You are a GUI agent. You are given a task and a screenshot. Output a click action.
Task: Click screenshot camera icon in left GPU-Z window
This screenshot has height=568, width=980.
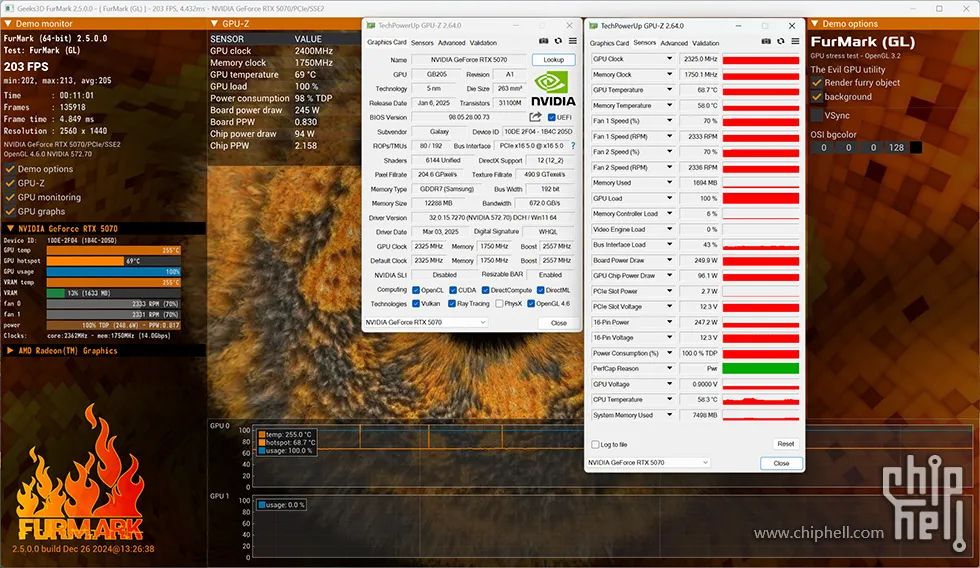coord(544,41)
